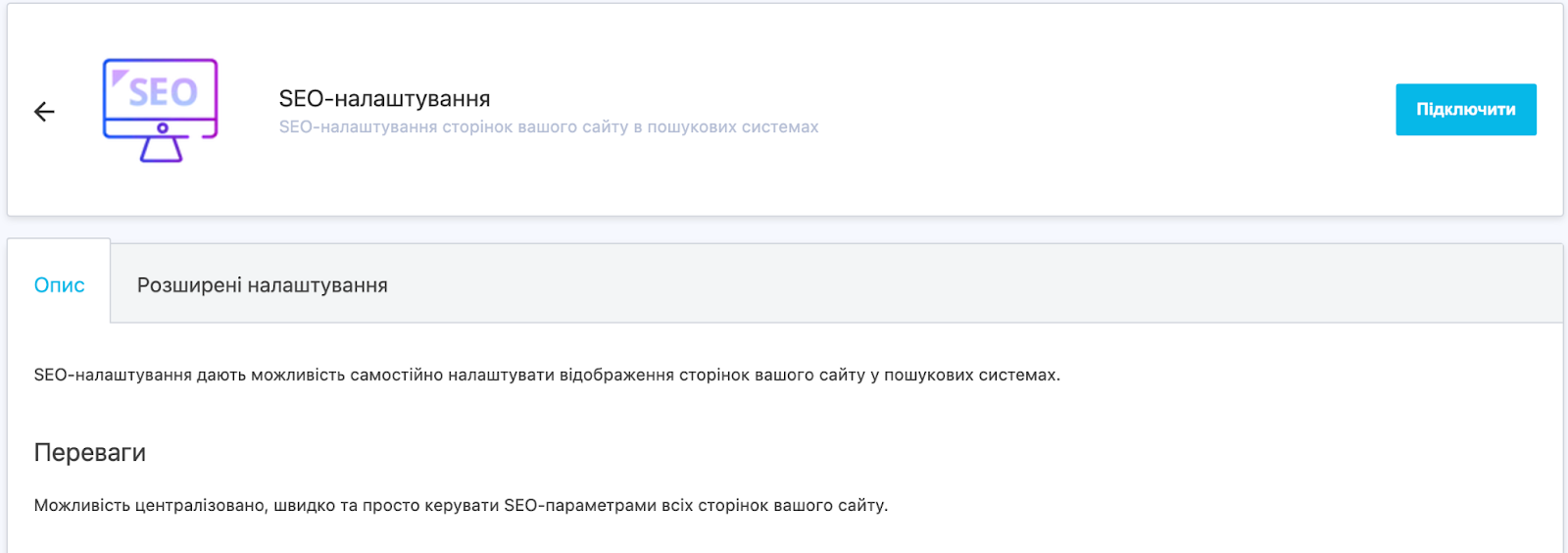
Task: Connect the module with the Підключити button
Action: (1465, 110)
